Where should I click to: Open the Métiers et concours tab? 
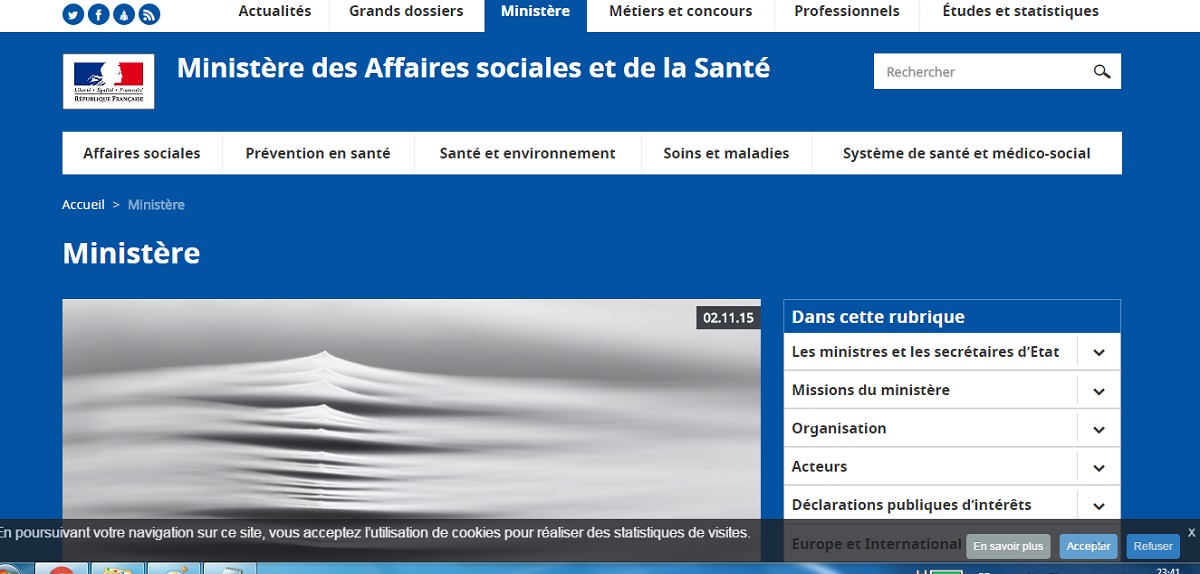[x=681, y=12]
